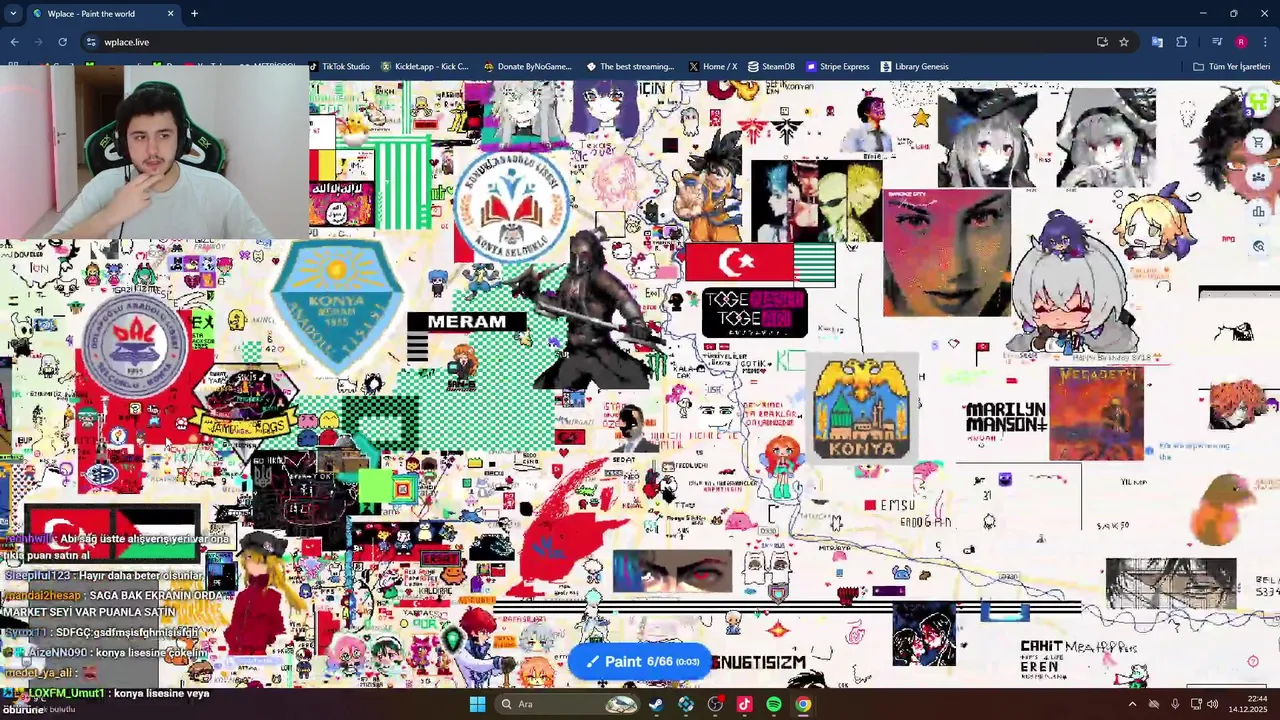
Task: Open the Extensions puzzle icon
Action: [x=1181, y=42]
